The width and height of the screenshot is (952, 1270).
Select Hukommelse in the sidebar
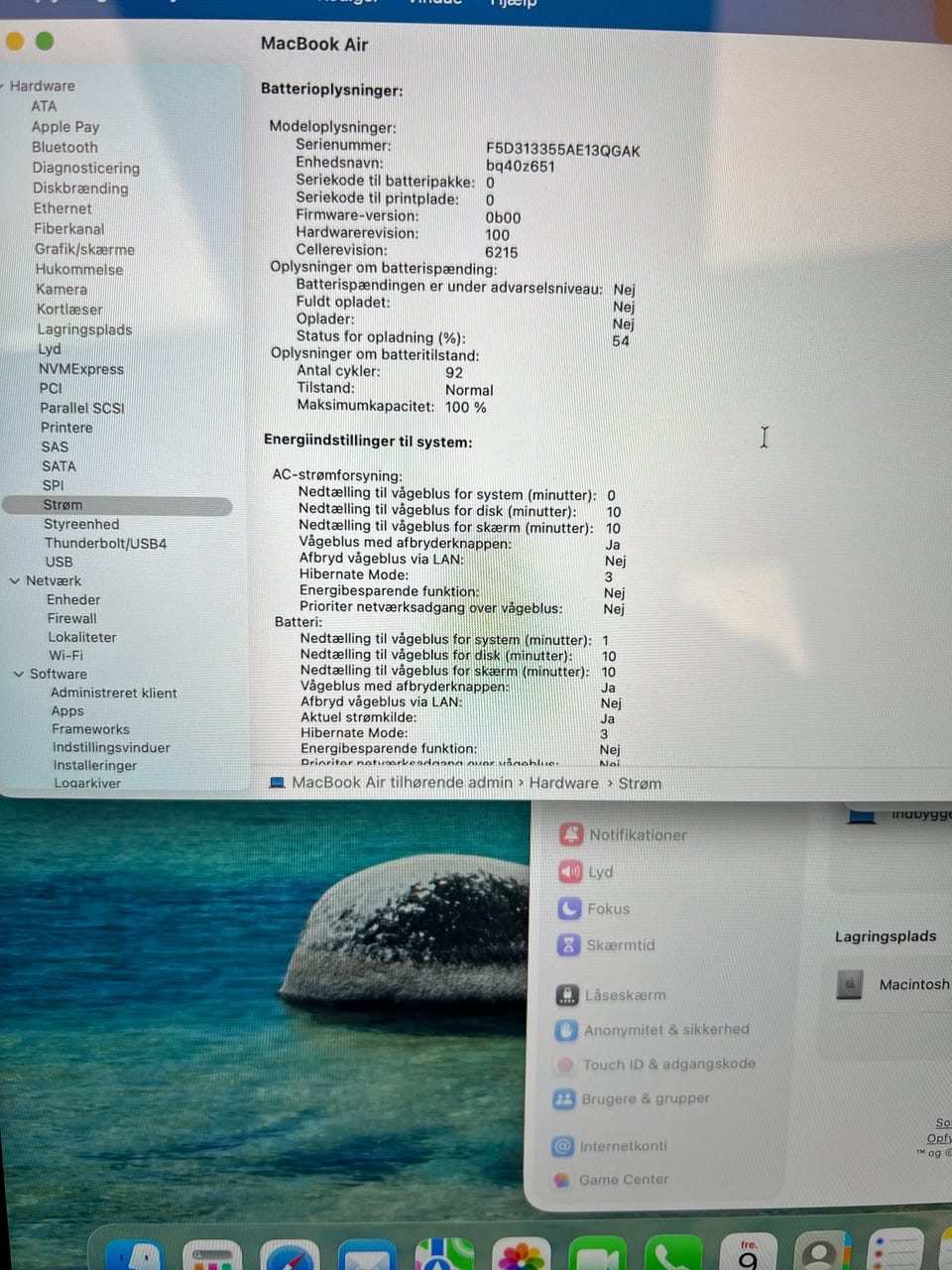pyautogui.click(x=79, y=269)
